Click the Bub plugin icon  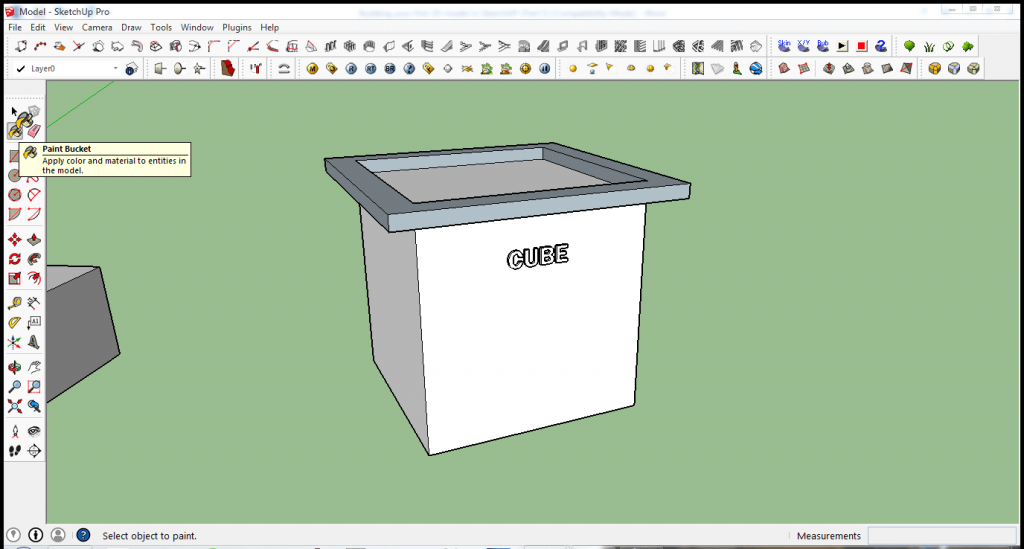point(823,46)
